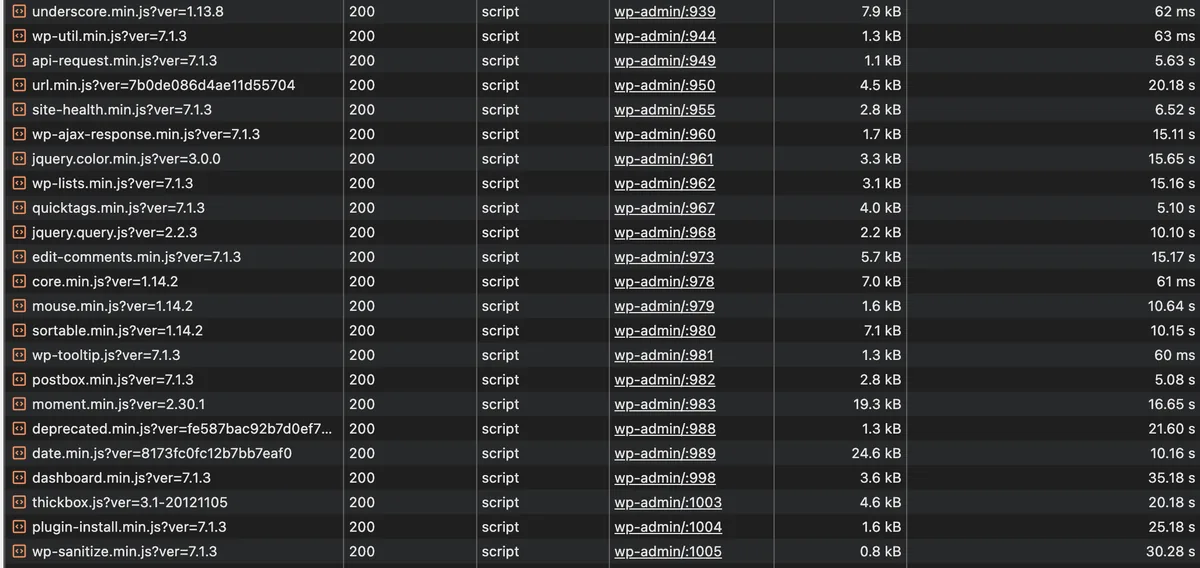The image size is (1200, 568).
Task: Follow initiator link wp-admin/:978
Action: 665,282
